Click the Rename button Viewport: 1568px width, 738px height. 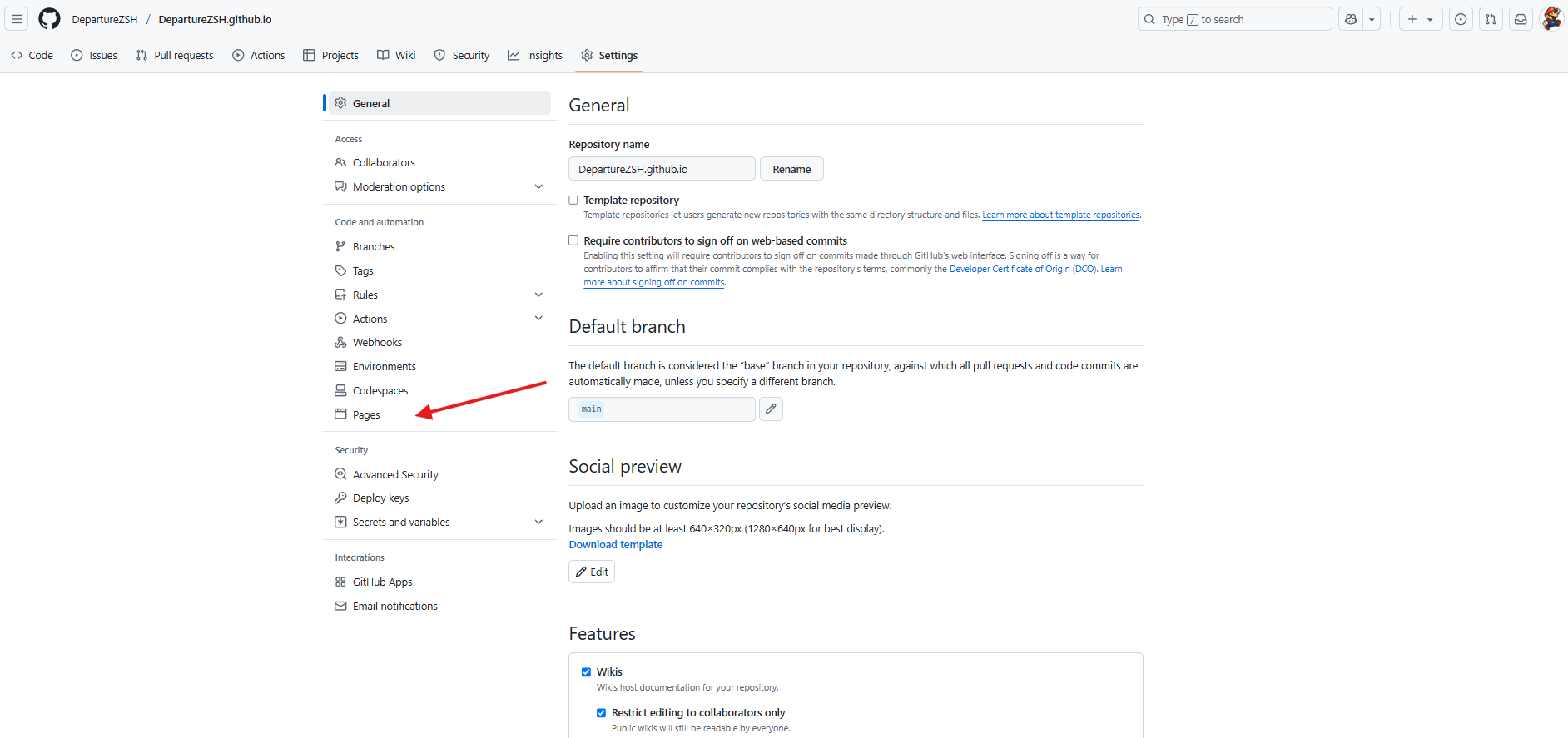pos(791,169)
